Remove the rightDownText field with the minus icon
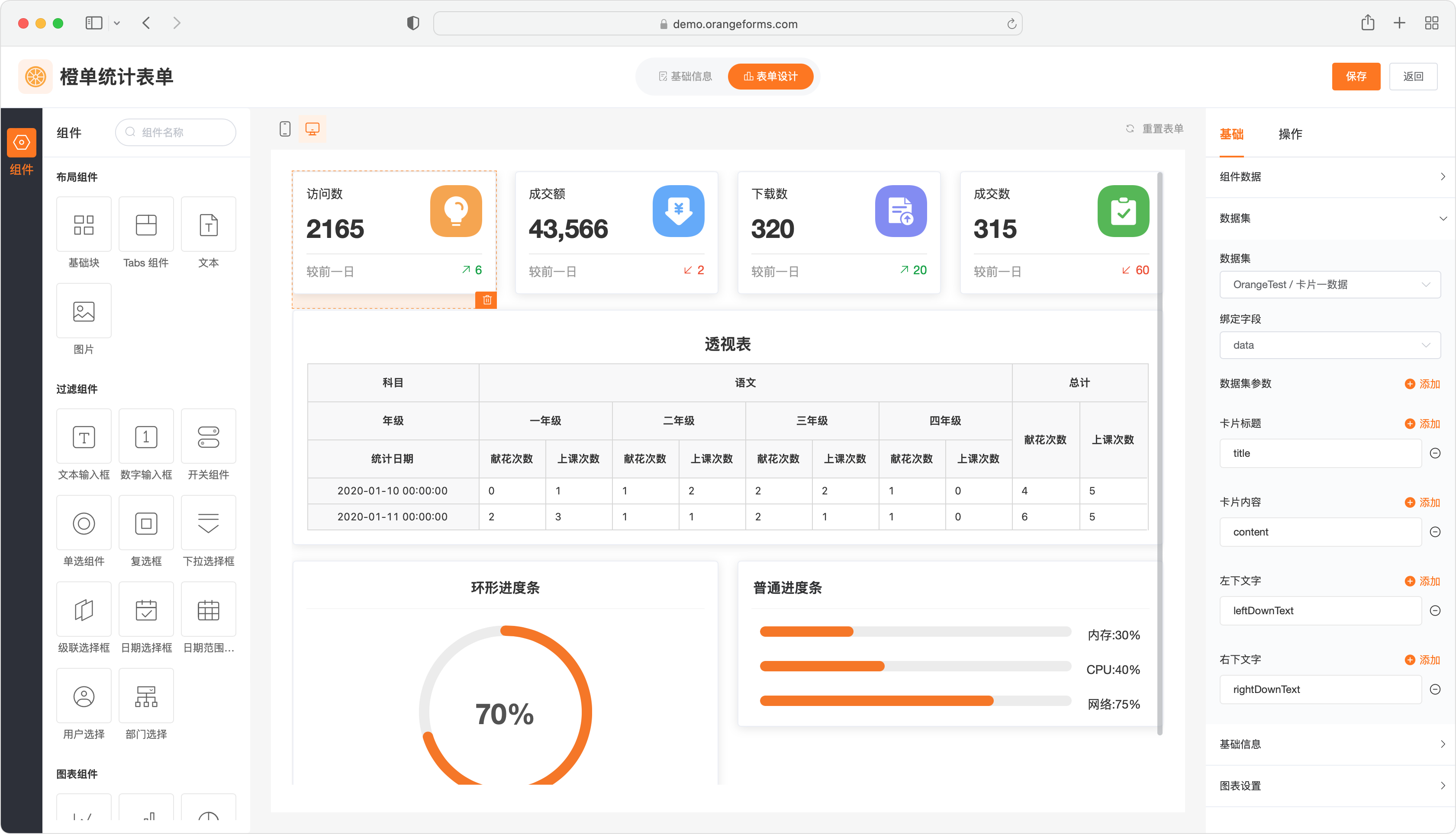The width and height of the screenshot is (1456, 834). [x=1435, y=689]
